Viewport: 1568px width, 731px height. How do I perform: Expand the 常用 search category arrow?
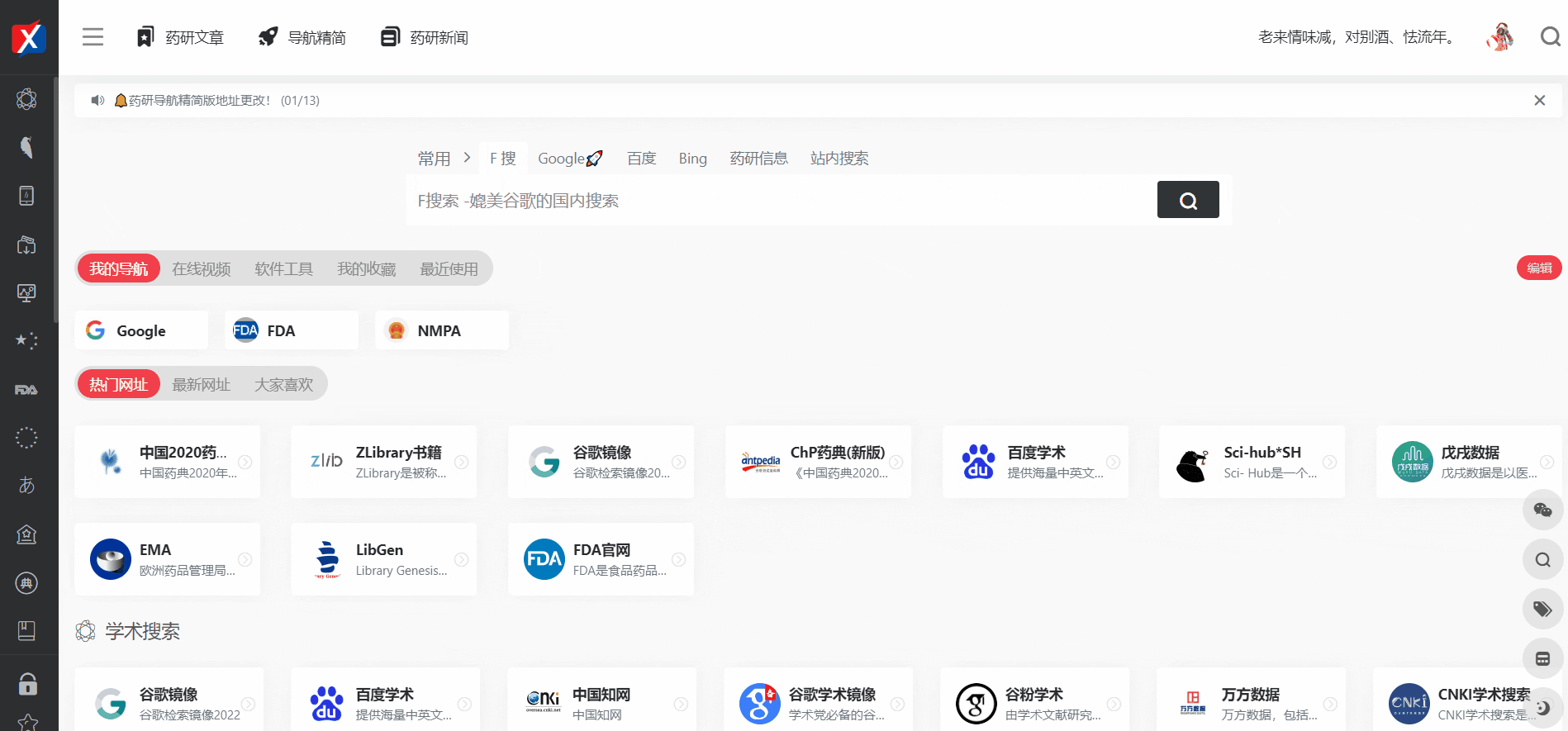click(467, 157)
